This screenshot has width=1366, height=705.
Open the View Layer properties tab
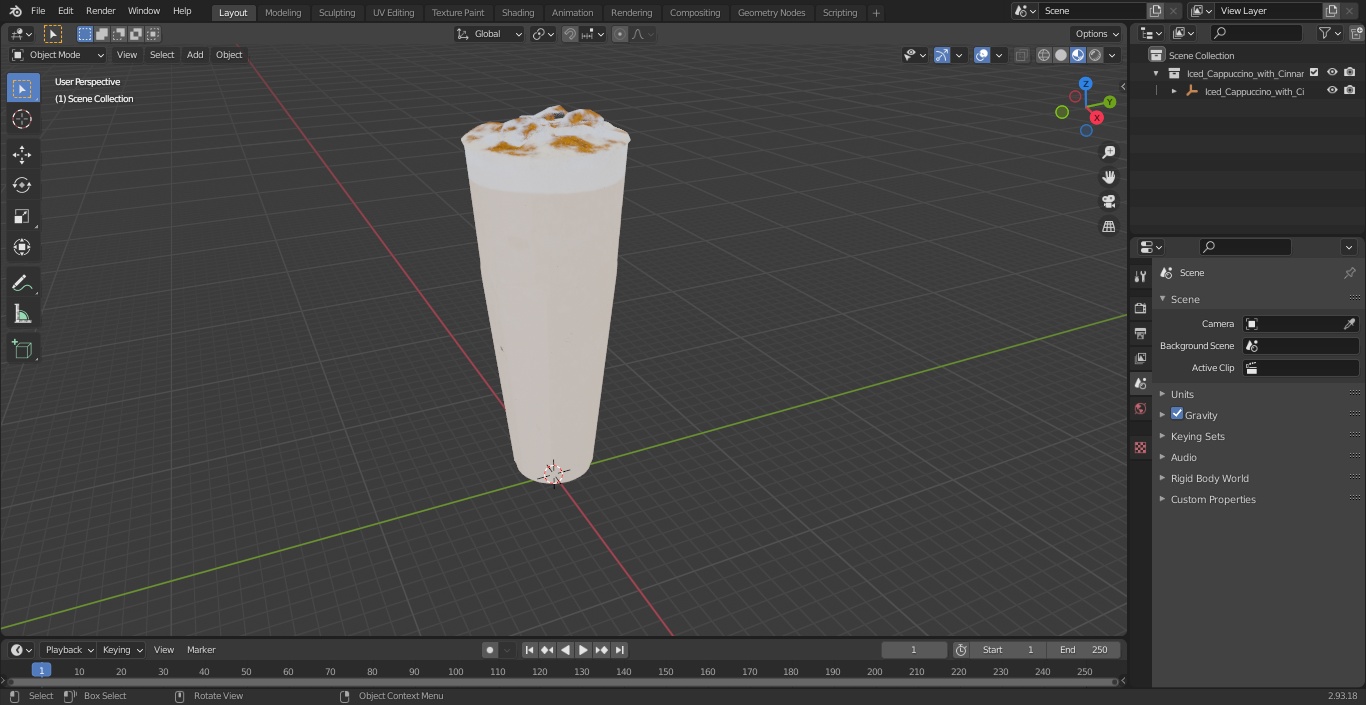point(1140,358)
